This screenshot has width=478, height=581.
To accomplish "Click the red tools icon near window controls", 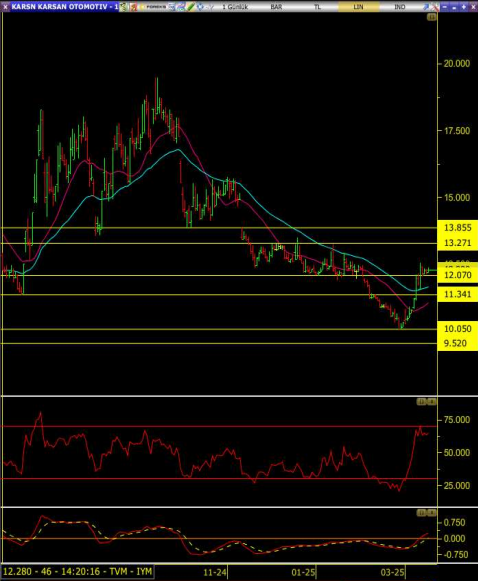I will tap(435, 7).
